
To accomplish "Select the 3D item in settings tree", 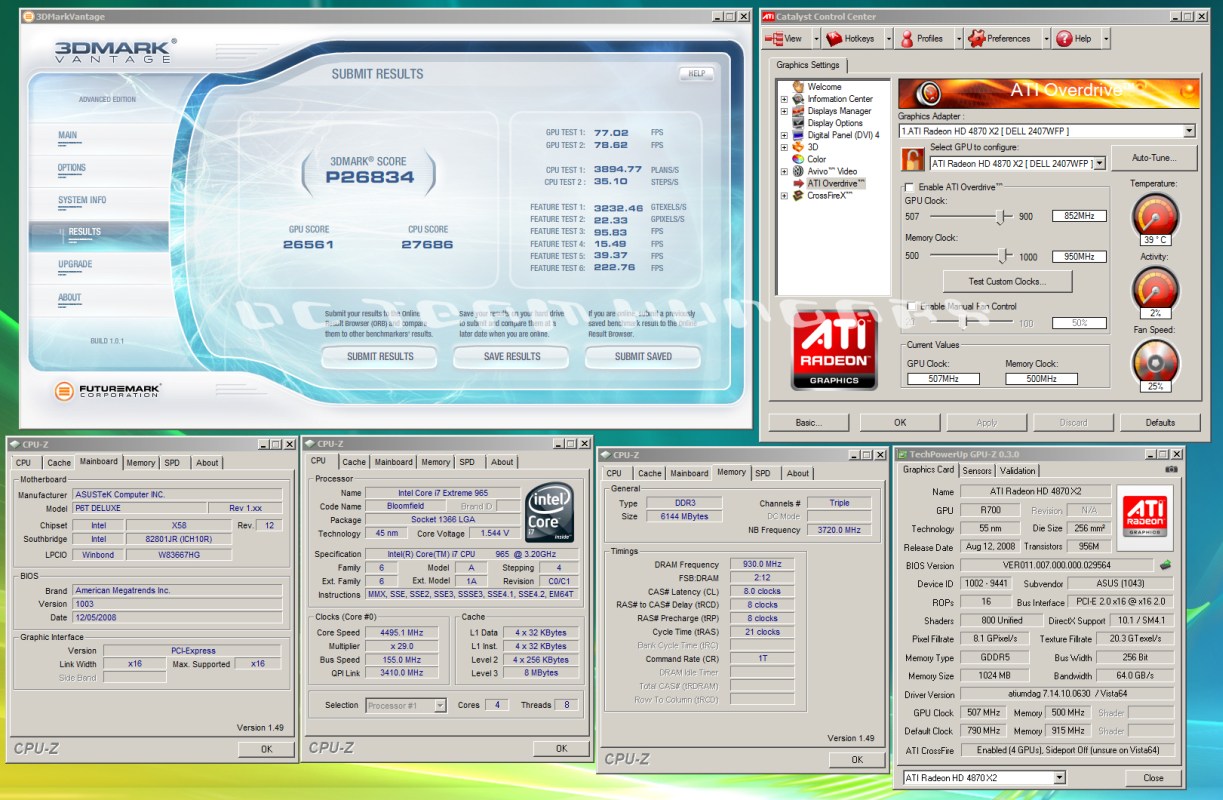I will [805, 147].
